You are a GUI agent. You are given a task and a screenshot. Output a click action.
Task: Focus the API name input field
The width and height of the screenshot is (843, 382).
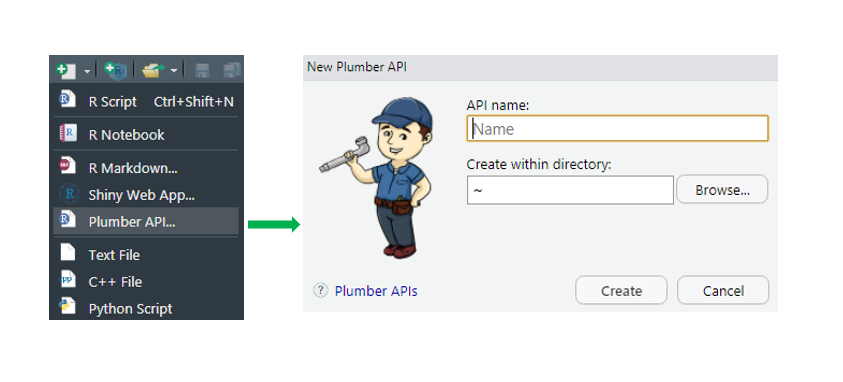[x=617, y=128]
